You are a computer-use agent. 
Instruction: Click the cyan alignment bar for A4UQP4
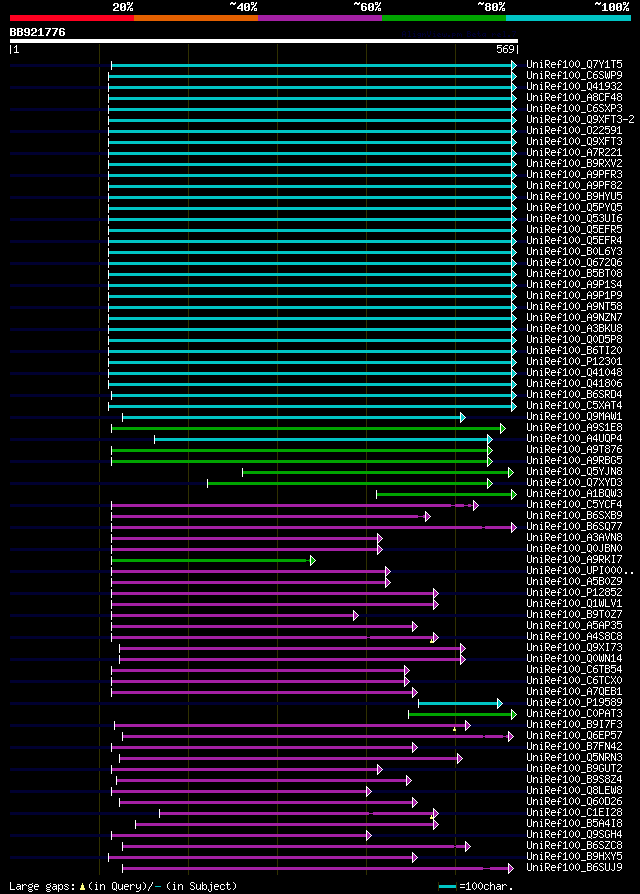click(323, 440)
